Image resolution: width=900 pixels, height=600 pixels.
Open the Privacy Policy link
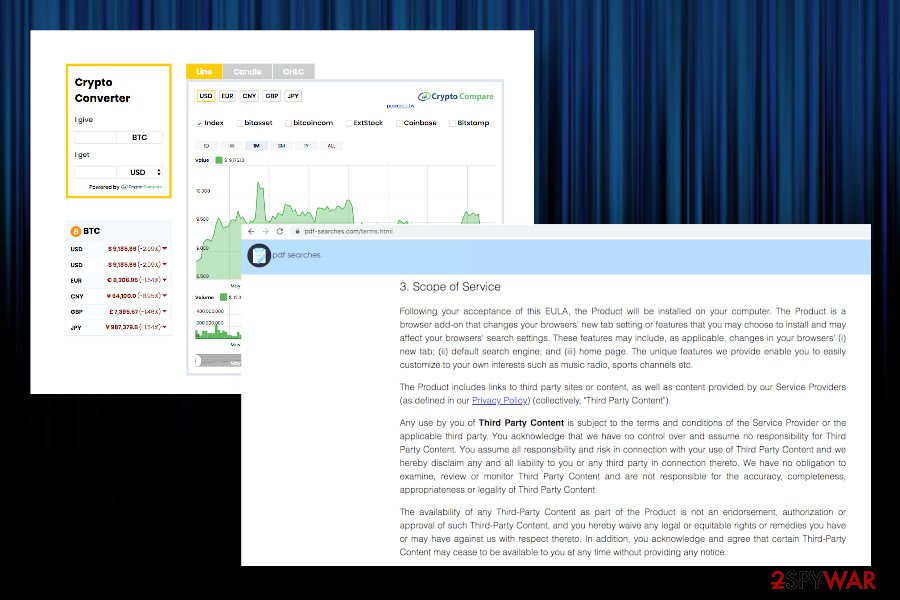[499, 401]
